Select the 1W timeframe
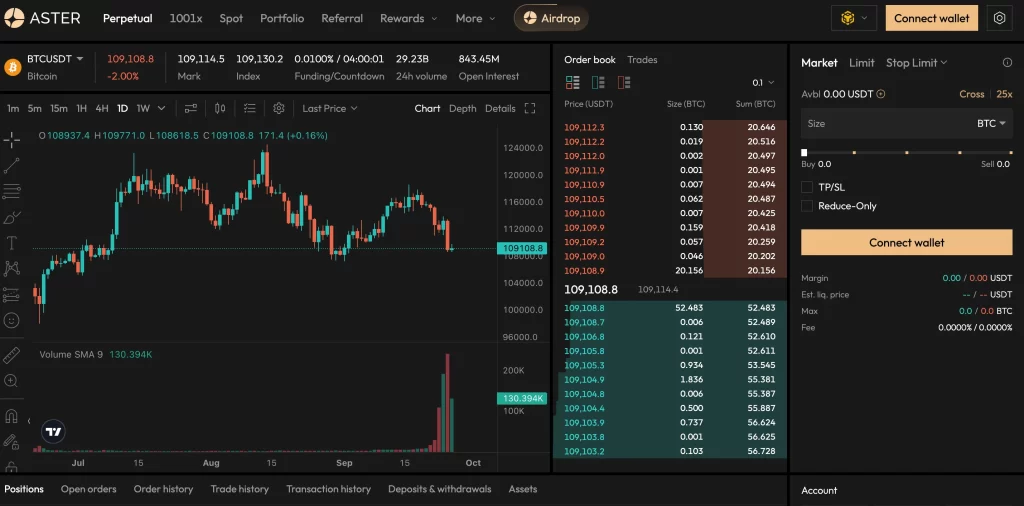 (143, 108)
